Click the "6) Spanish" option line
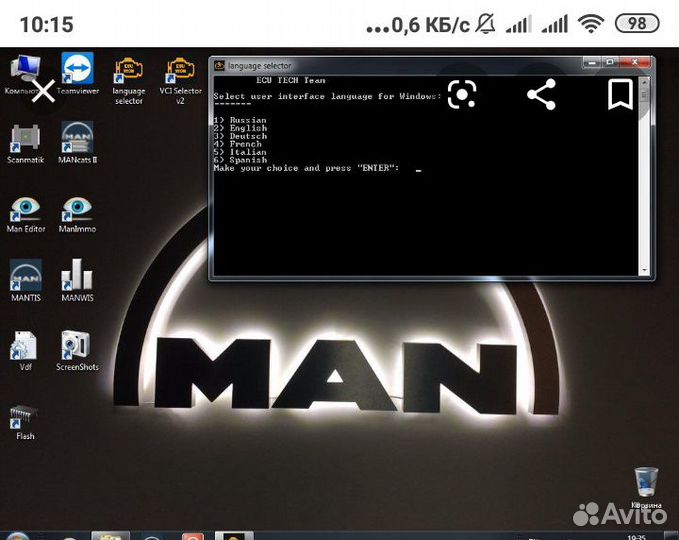The image size is (679, 540). (240, 160)
